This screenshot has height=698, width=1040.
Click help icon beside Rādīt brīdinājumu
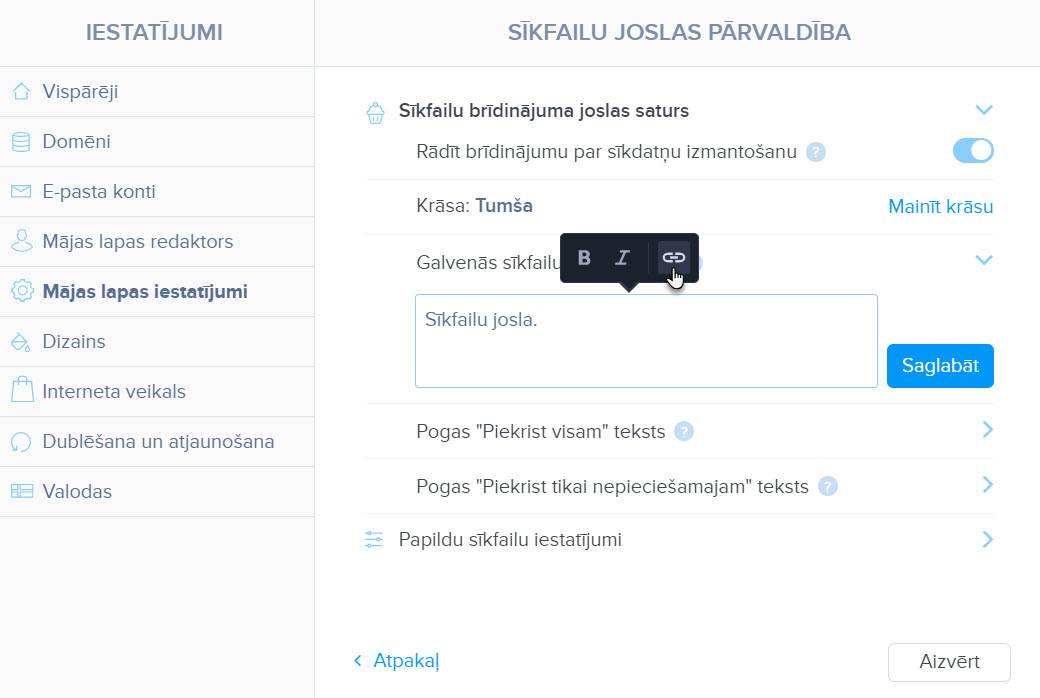(x=816, y=152)
